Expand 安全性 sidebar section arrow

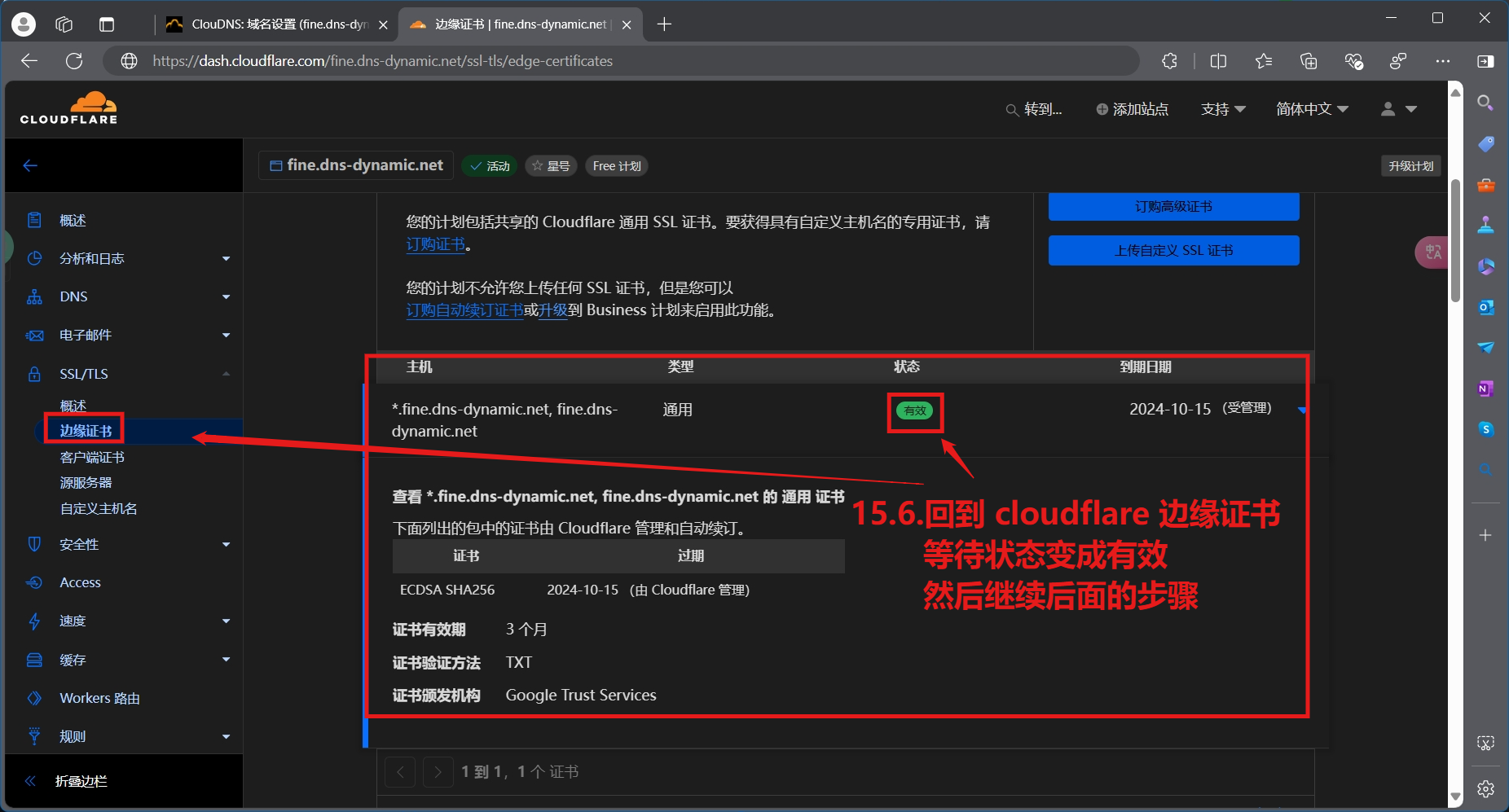pos(226,545)
